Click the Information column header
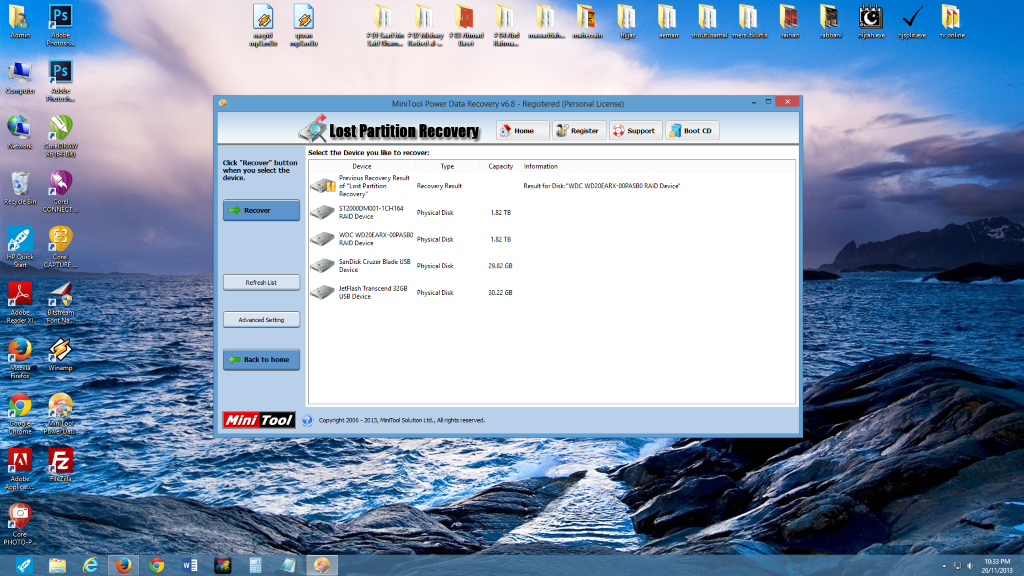The image size is (1024, 576). [541, 167]
